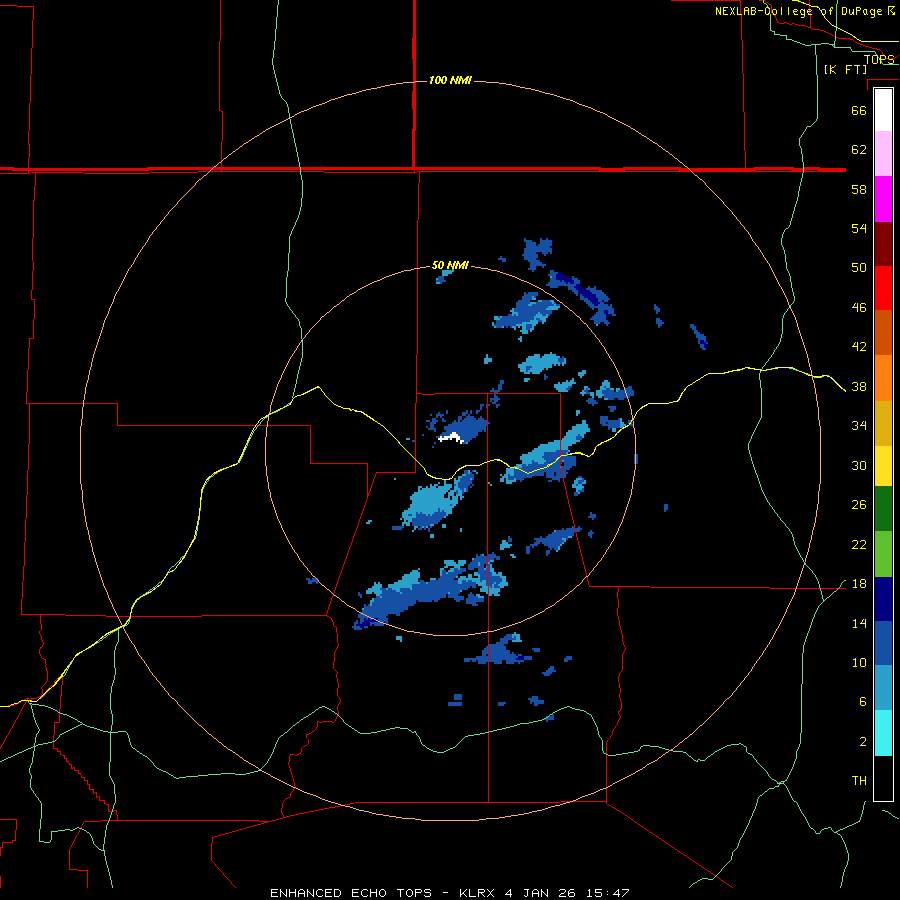Viewport: 900px width, 900px height.
Task: Click the gold mustard legend swatch
Action: pos(883,423)
